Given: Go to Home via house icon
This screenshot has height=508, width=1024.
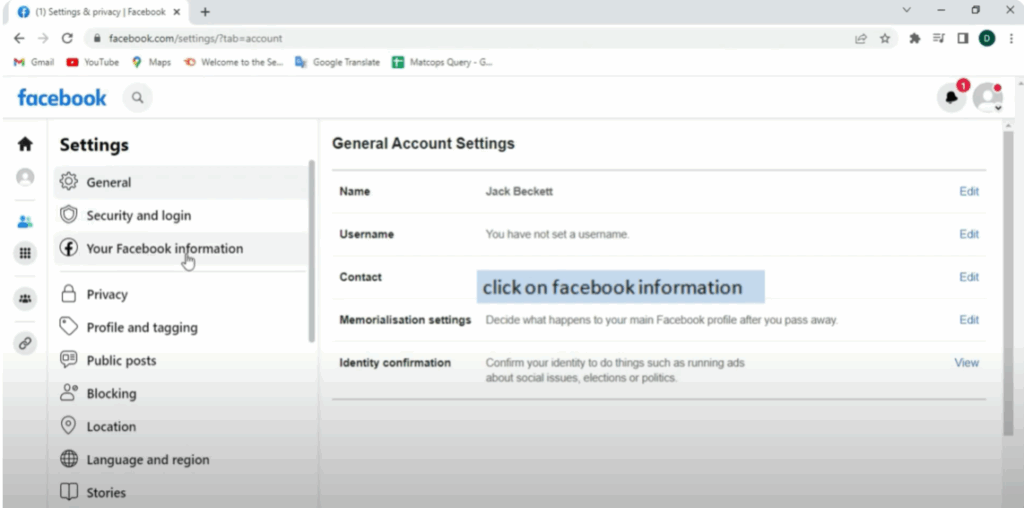Looking at the screenshot, I should tap(25, 144).
